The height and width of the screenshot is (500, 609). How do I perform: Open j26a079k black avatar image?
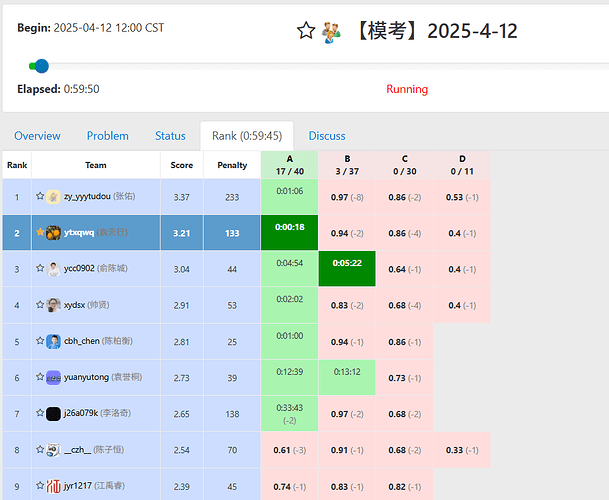coord(53,414)
